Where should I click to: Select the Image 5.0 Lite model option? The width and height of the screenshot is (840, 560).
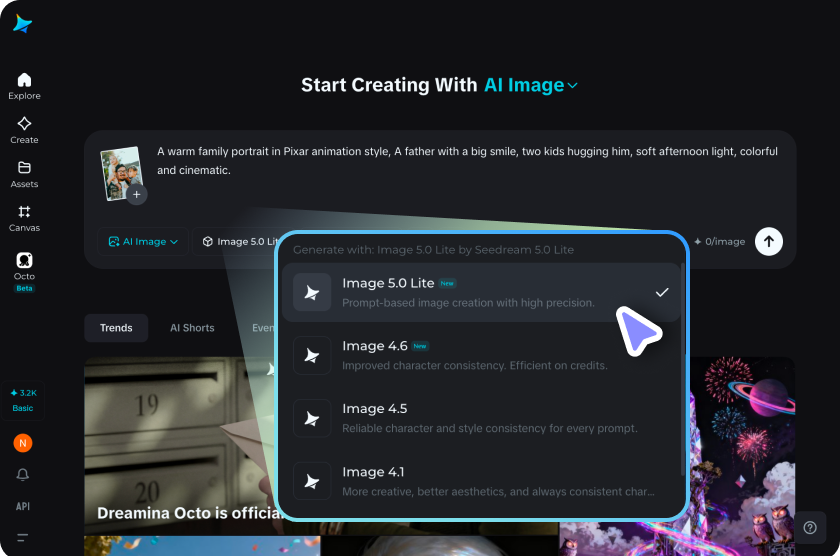pos(481,293)
